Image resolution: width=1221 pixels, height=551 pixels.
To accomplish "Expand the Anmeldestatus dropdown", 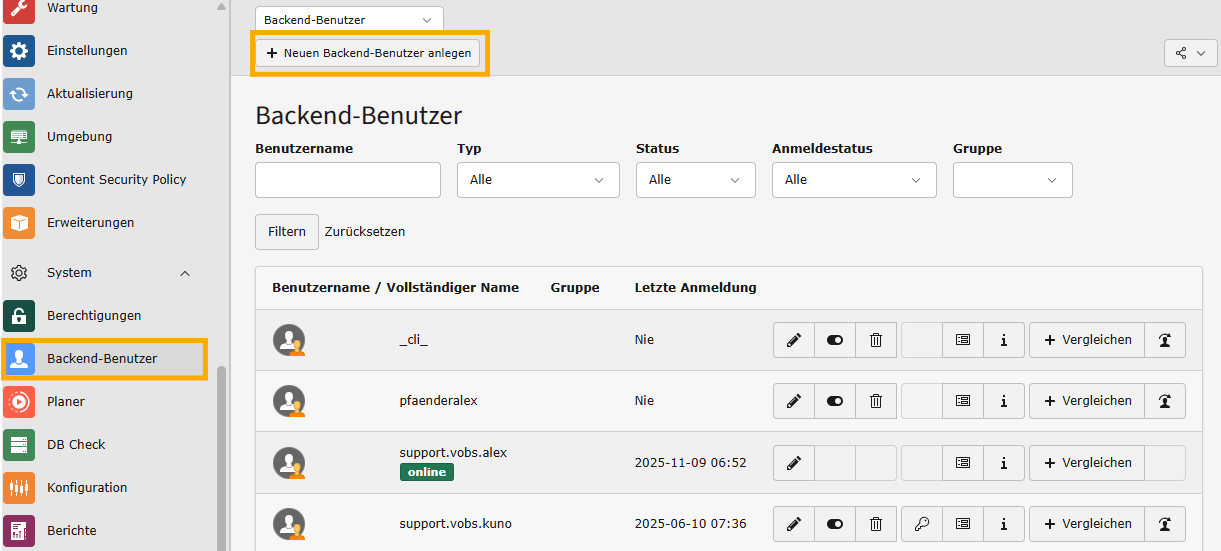I will pyautogui.click(x=853, y=180).
